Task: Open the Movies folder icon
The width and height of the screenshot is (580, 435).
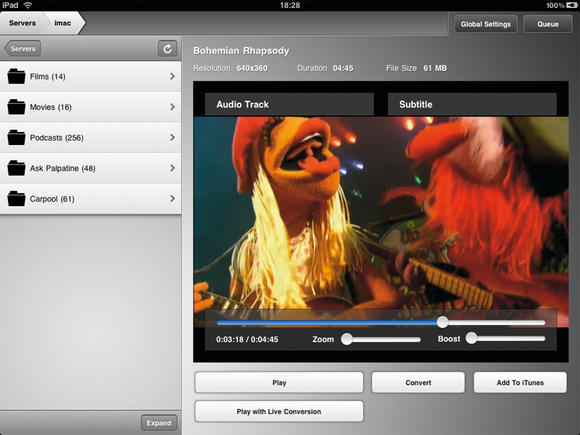Action: pos(16,107)
